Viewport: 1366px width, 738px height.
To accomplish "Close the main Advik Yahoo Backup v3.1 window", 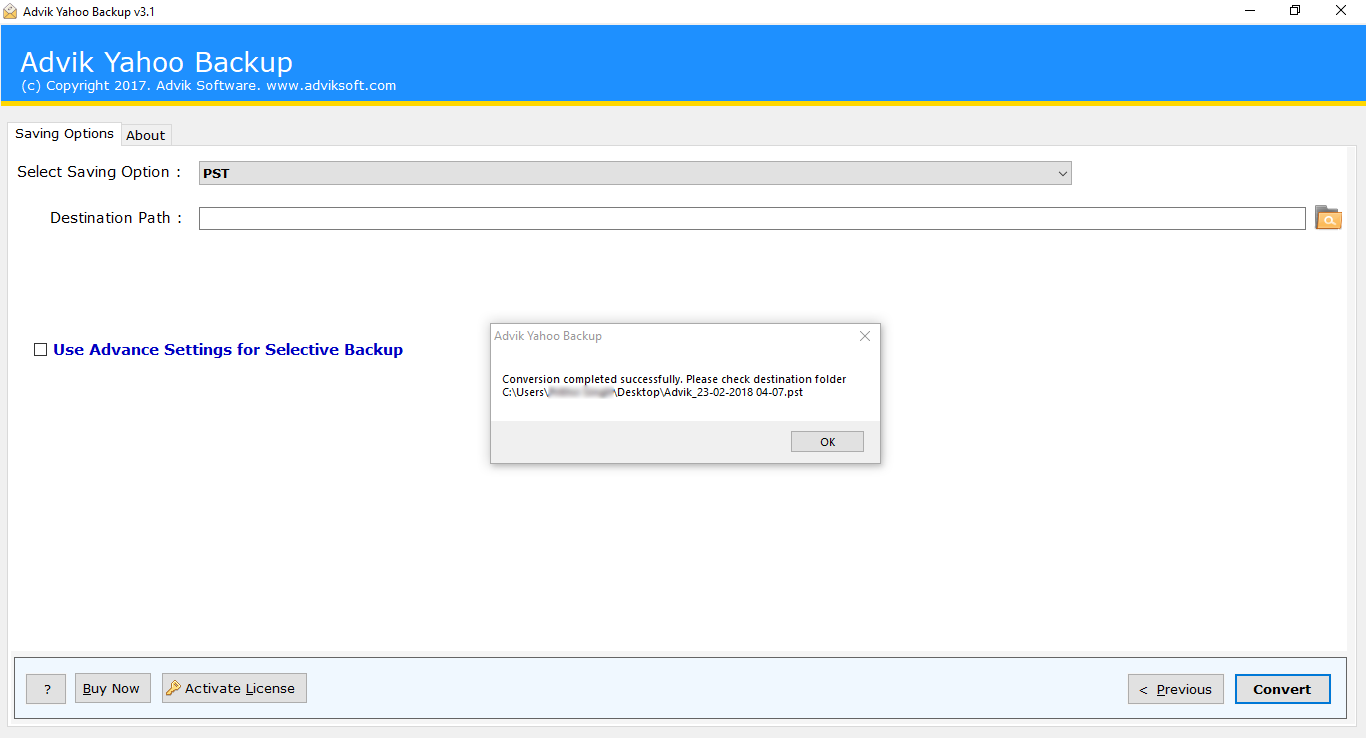I will click(x=1341, y=11).
